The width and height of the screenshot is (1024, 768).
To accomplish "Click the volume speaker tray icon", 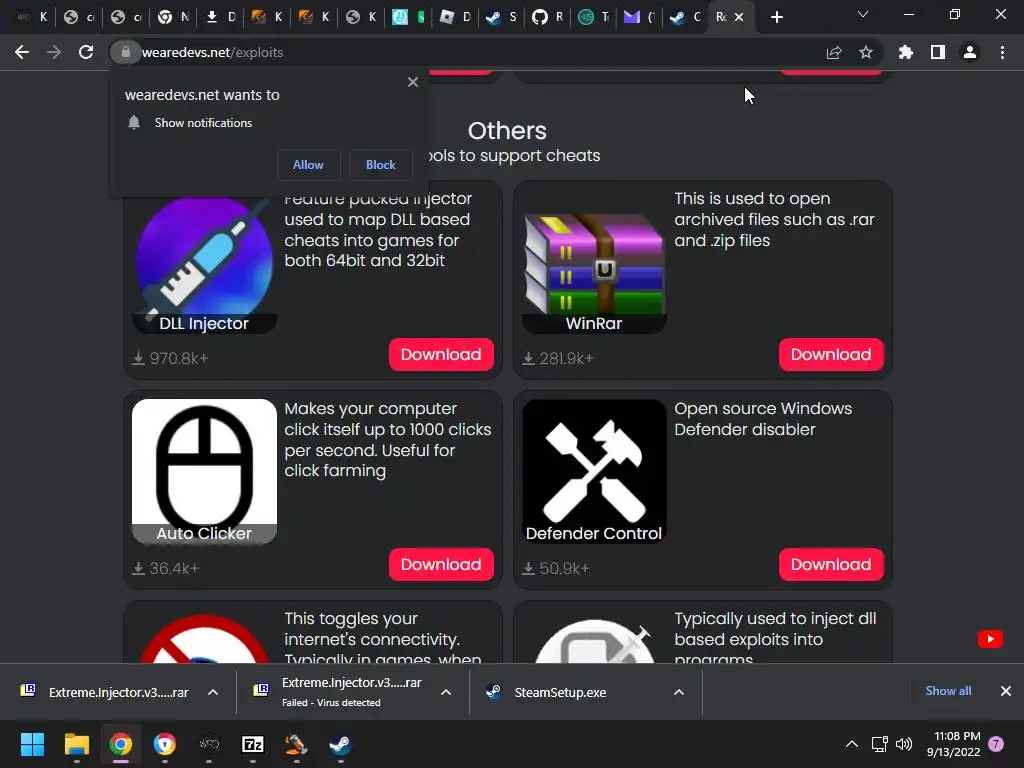I will tap(904, 744).
